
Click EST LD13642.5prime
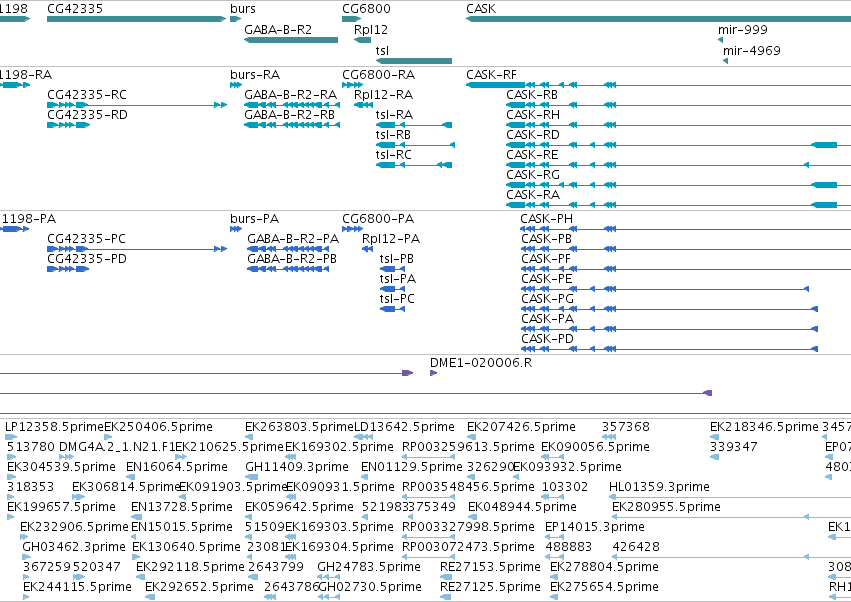coord(404,427)
